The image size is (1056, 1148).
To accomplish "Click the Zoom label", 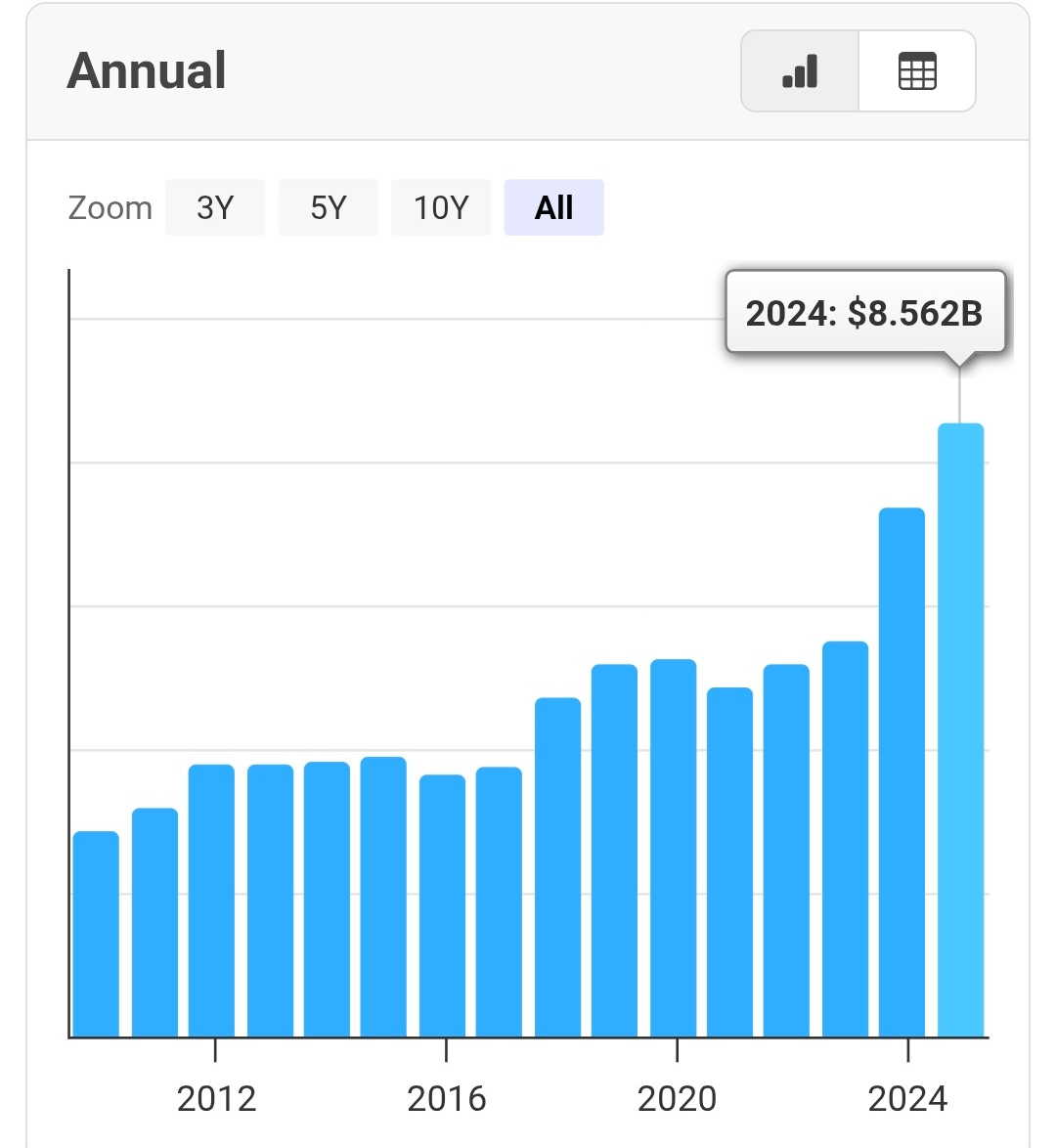I will pos(110,208).
